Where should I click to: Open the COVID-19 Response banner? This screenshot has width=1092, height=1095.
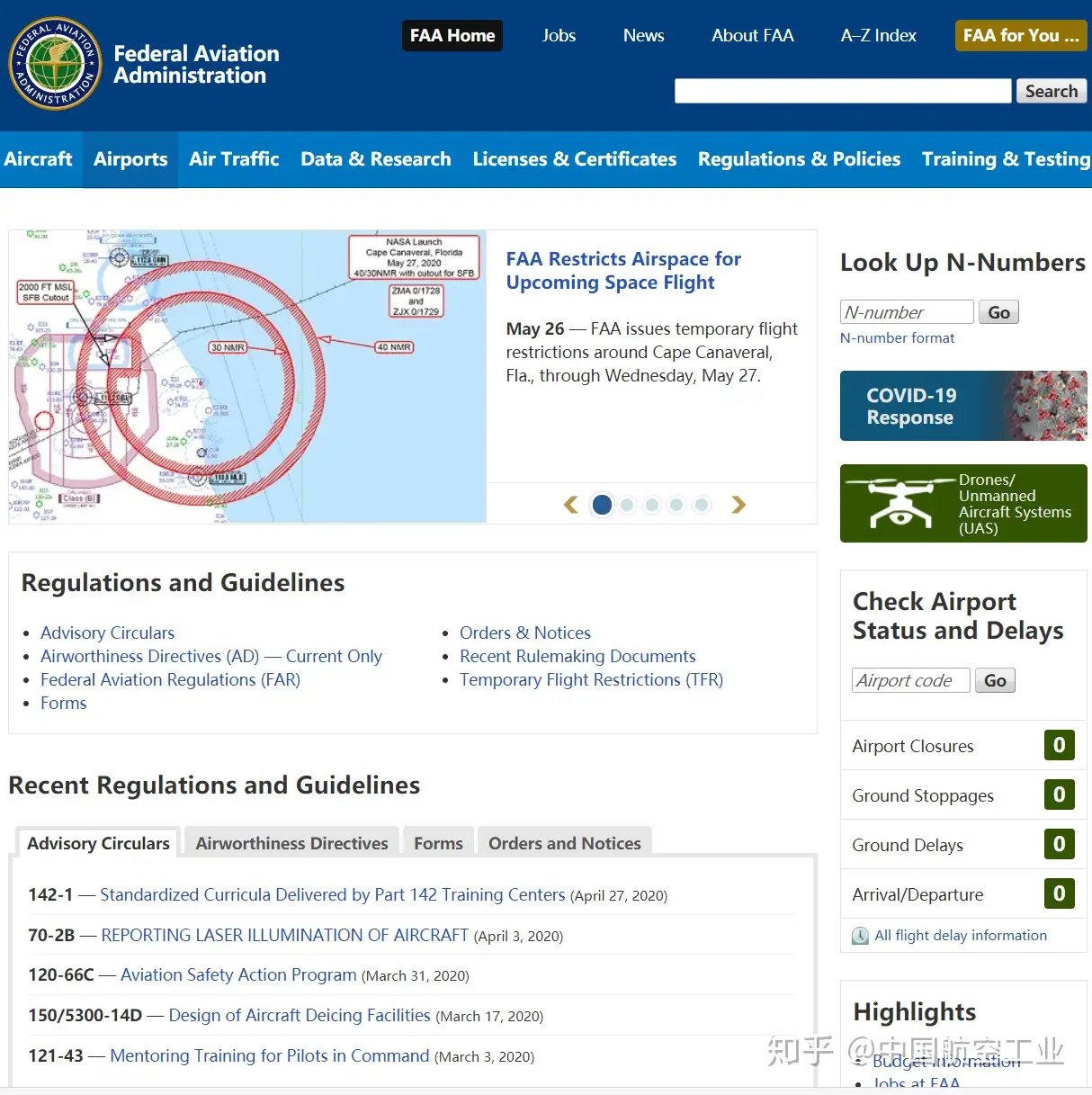(963, 406)
